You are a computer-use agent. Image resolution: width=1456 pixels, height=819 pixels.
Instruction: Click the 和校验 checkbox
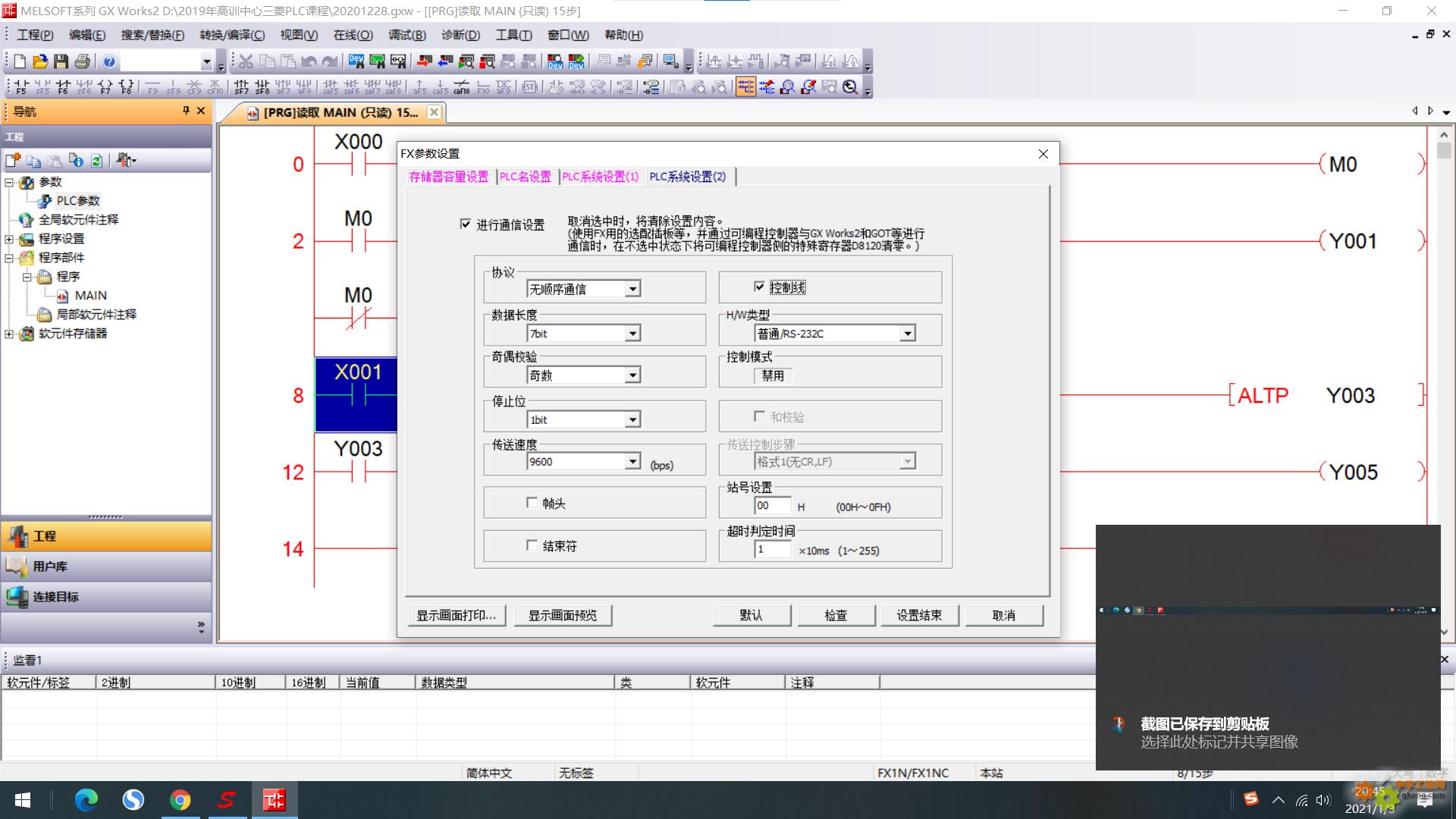[759, 416]
